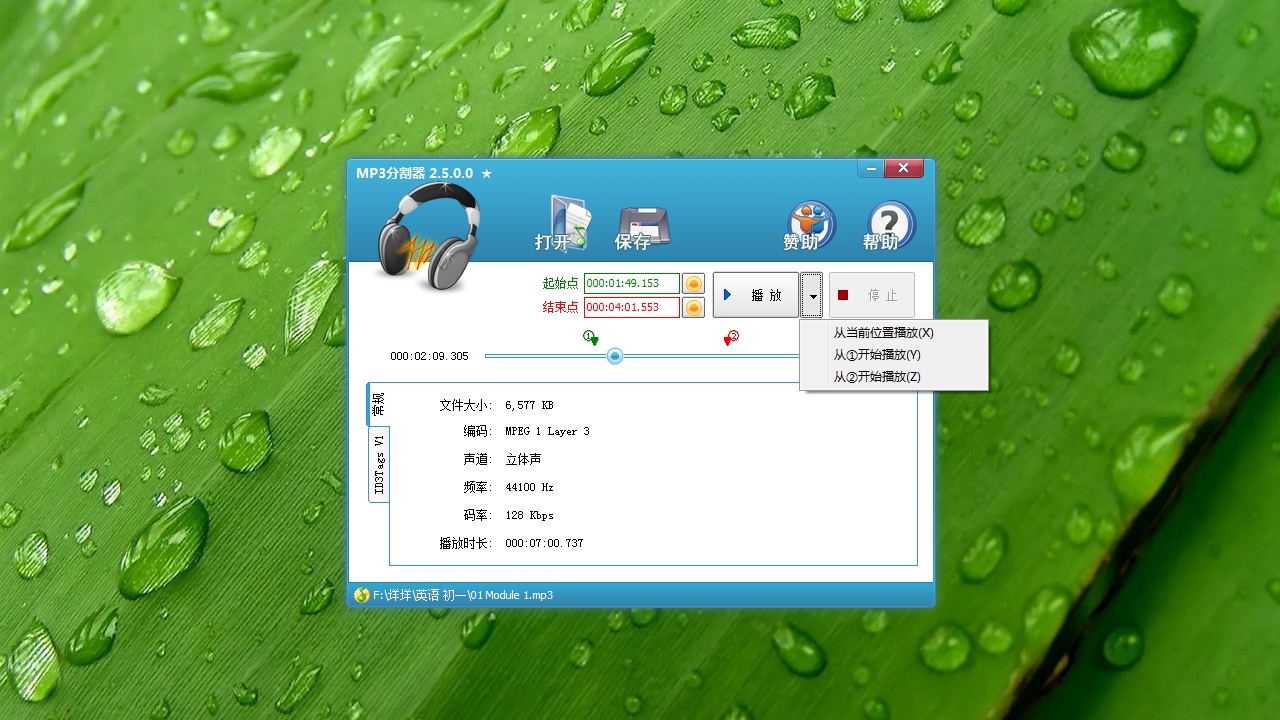
Task: Click the 保存 save icon
Action: pos(641,222)
